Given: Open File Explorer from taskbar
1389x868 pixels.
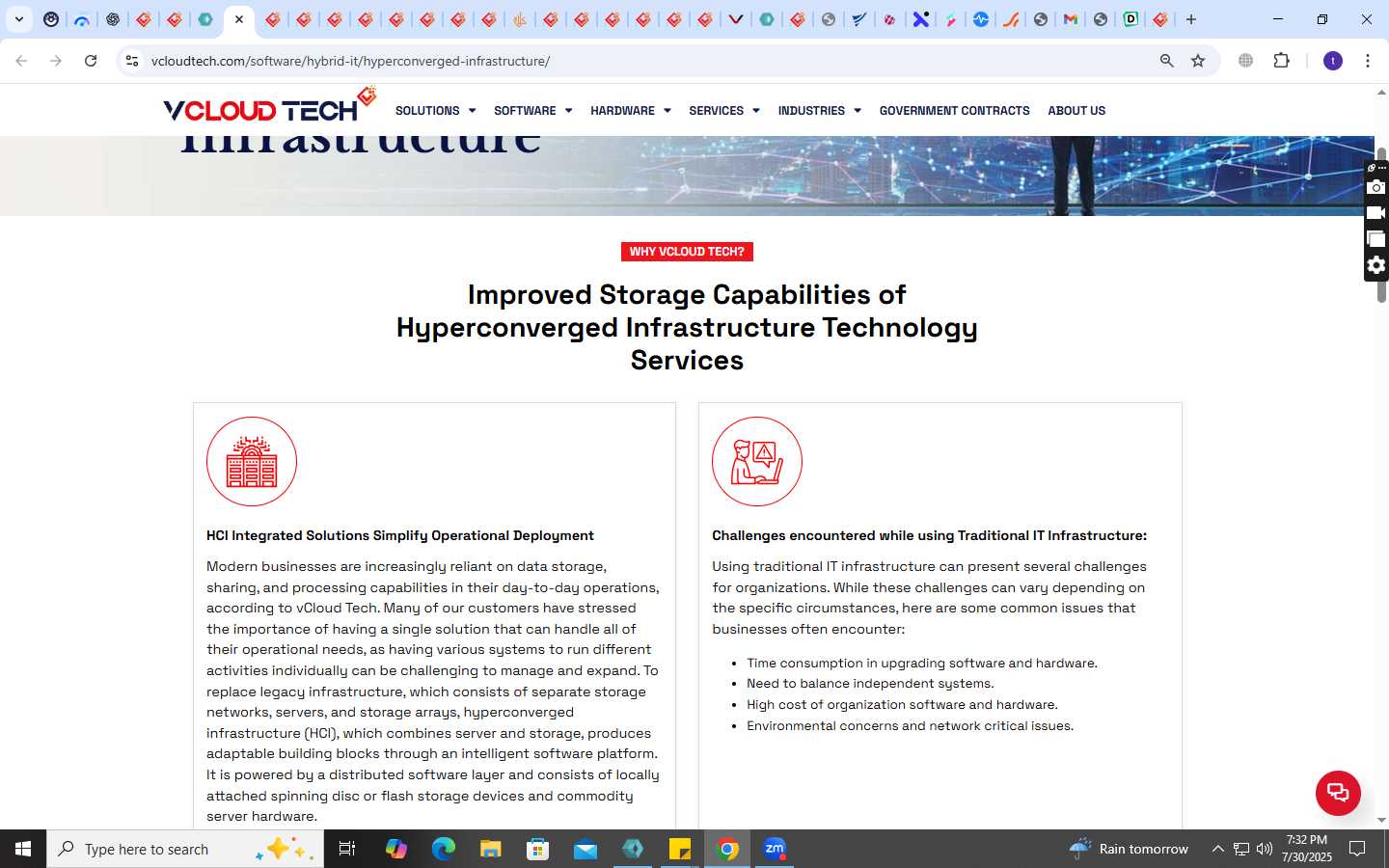Looking at the screenshot, I should 491,849.
